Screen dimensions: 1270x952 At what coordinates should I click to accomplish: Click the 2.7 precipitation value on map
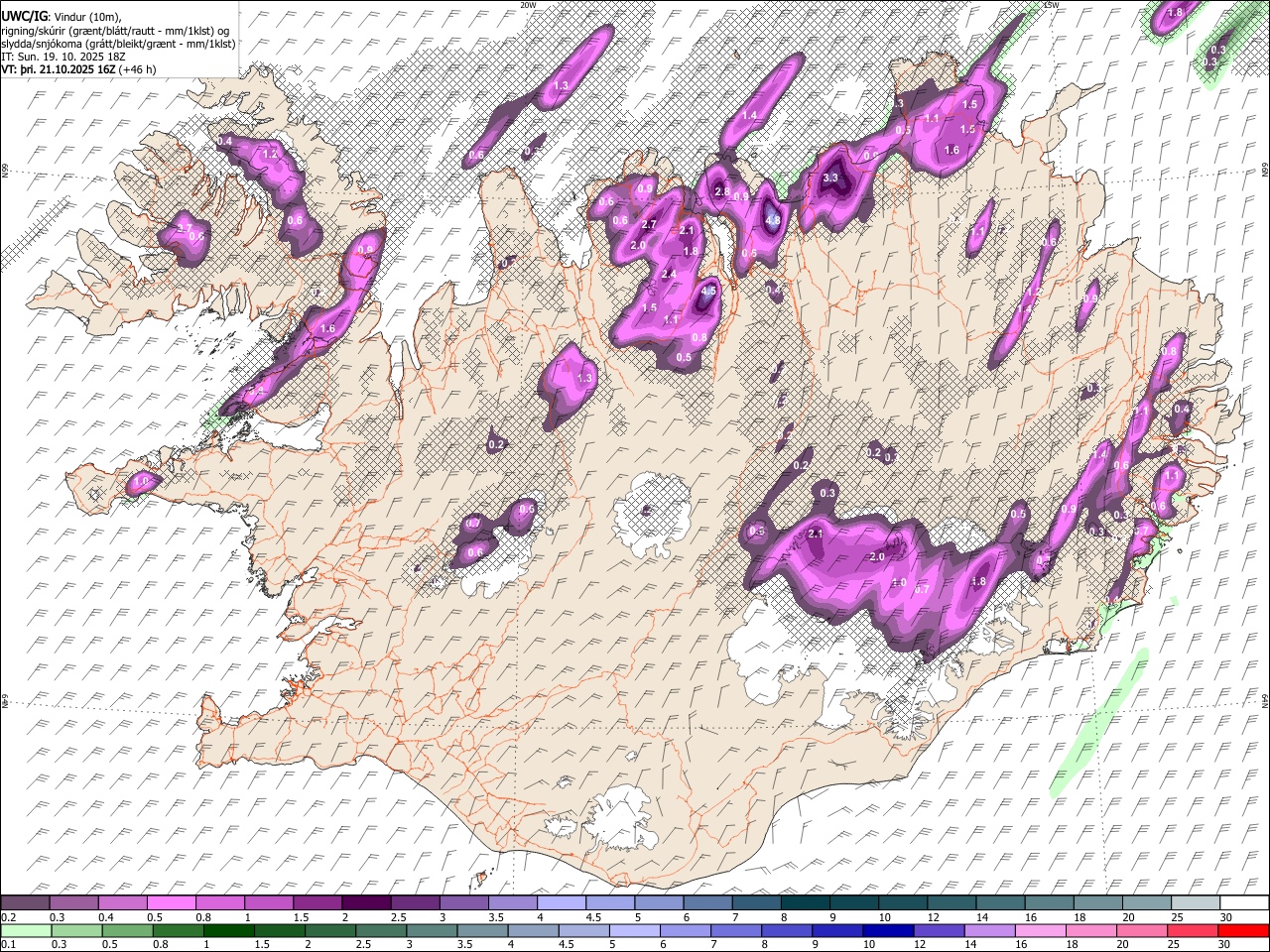point(650,225)
